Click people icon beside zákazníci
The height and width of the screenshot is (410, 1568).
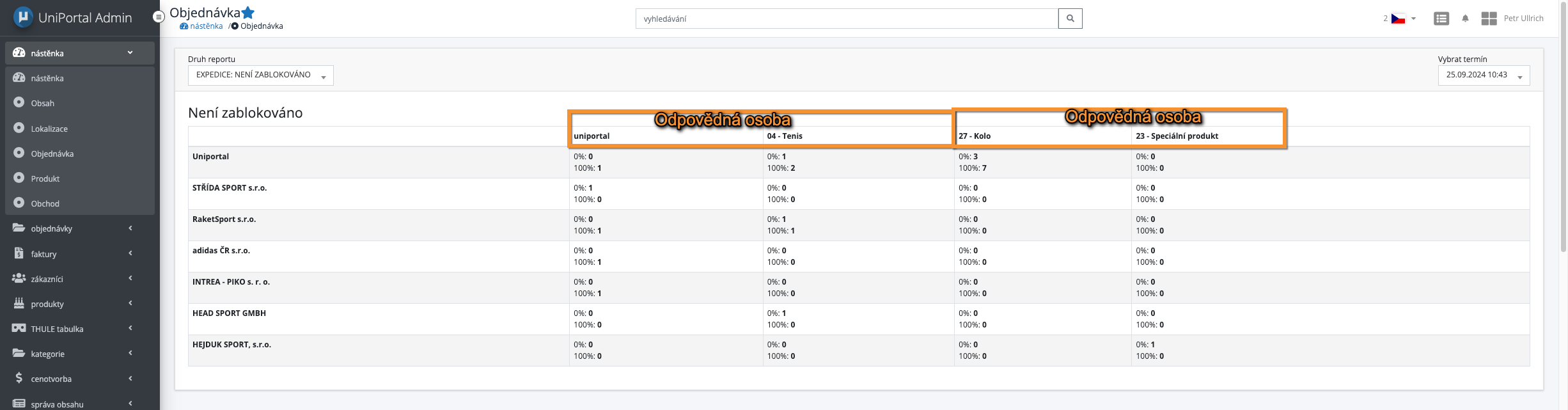point(19,278)
